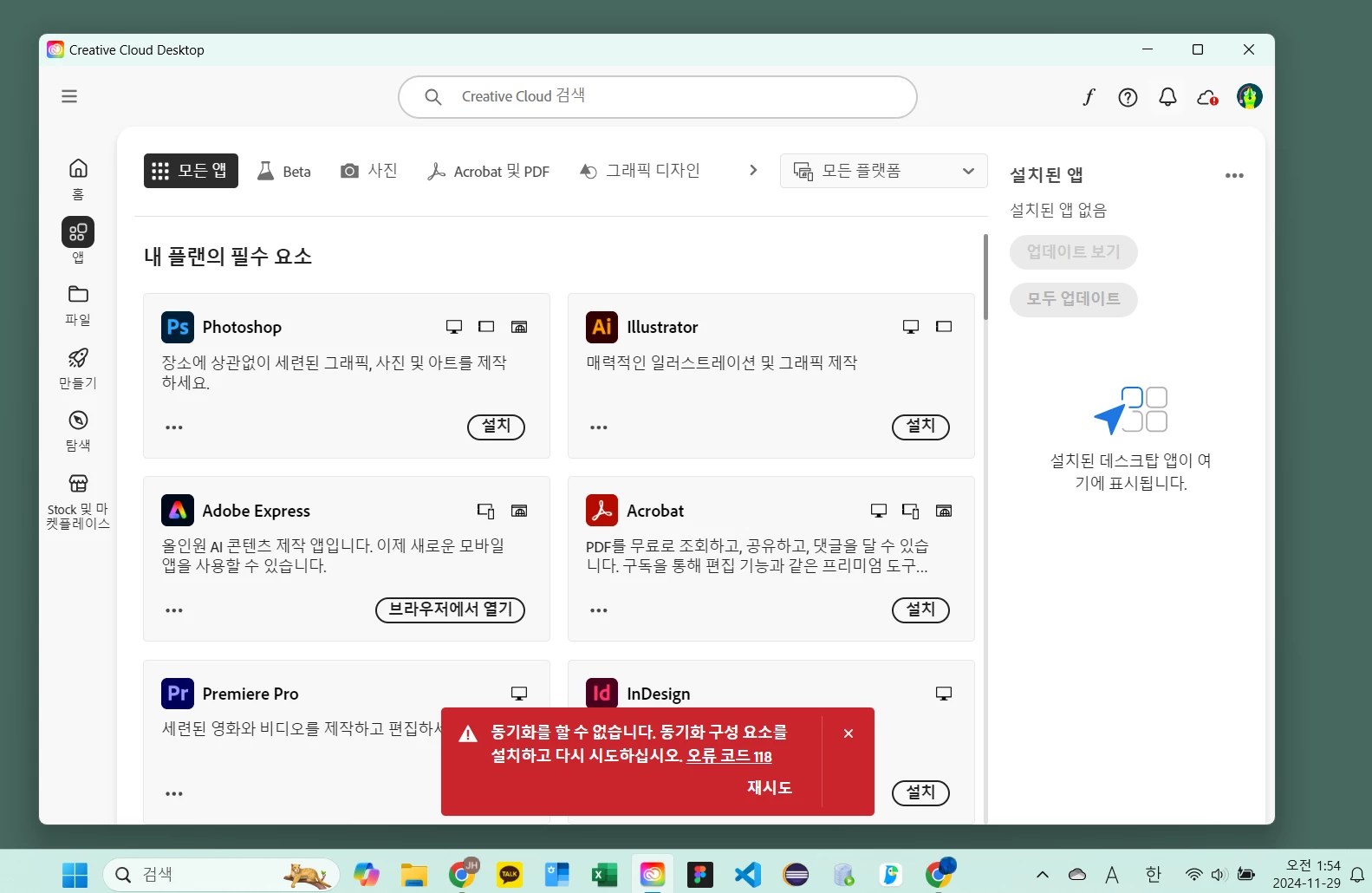The height and width of the screenshot is (893, 1372).
Task: Click the taskbar 검색 box
Action: (221, 875)
